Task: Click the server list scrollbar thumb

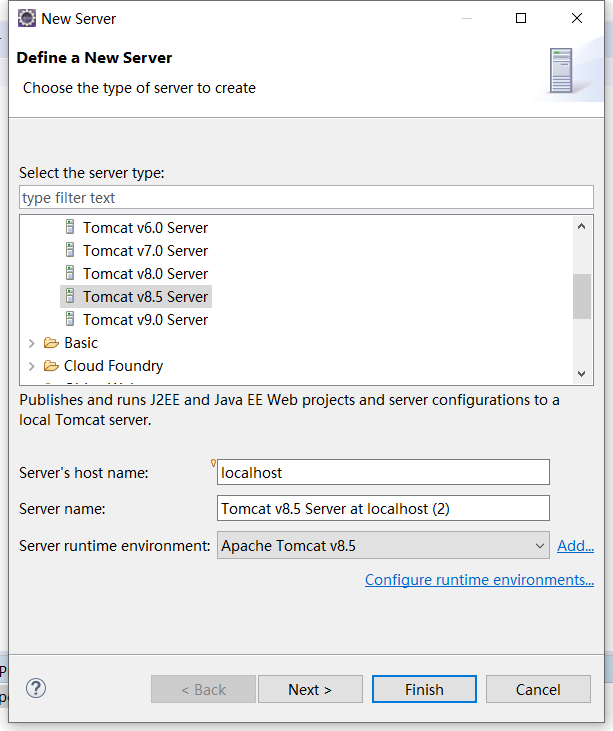Action: tap(582, 297)
